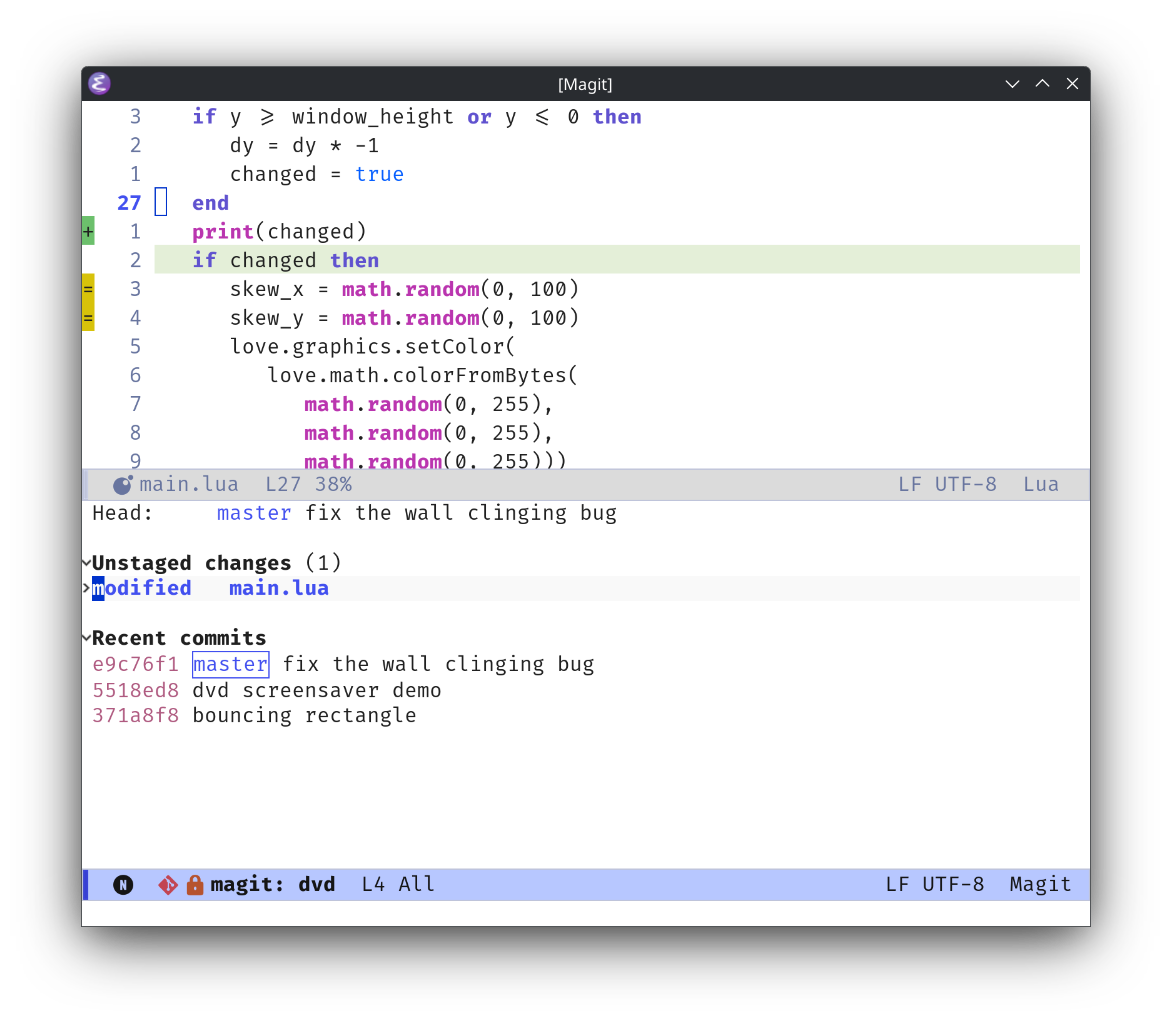Click the current line number 27
Screen dimensions: 1172x1023
coord(129,203)
